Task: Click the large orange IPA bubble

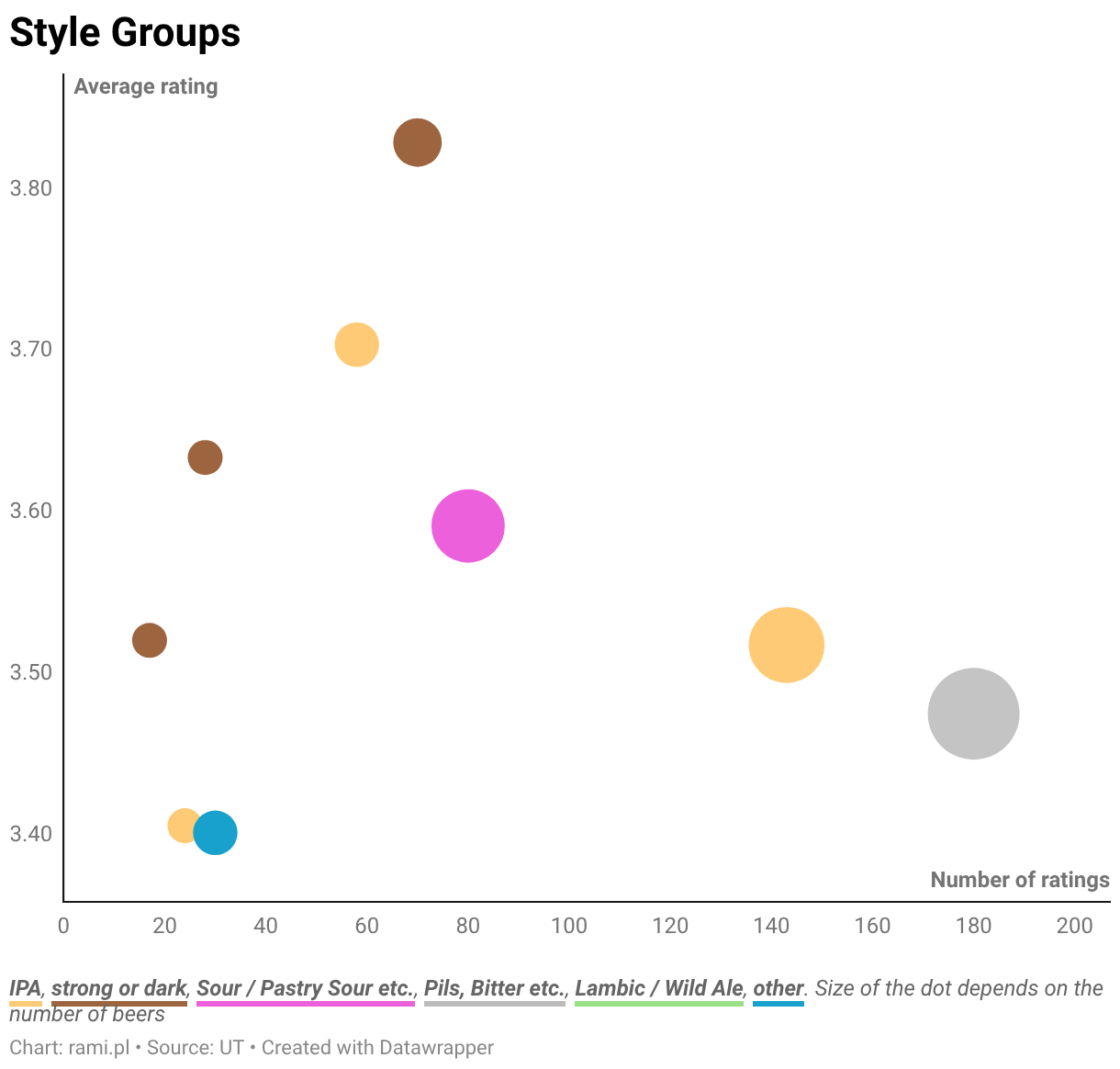Action: click(786, 645)
